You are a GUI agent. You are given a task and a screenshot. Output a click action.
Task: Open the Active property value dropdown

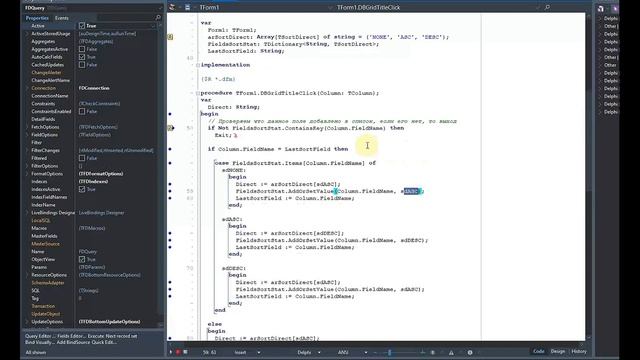click(153, 26)
